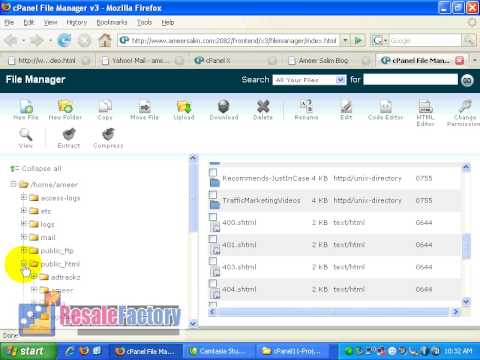Click the File Manager search text field
The width and height of the screenshot is (480, 360).
point(410,80)
